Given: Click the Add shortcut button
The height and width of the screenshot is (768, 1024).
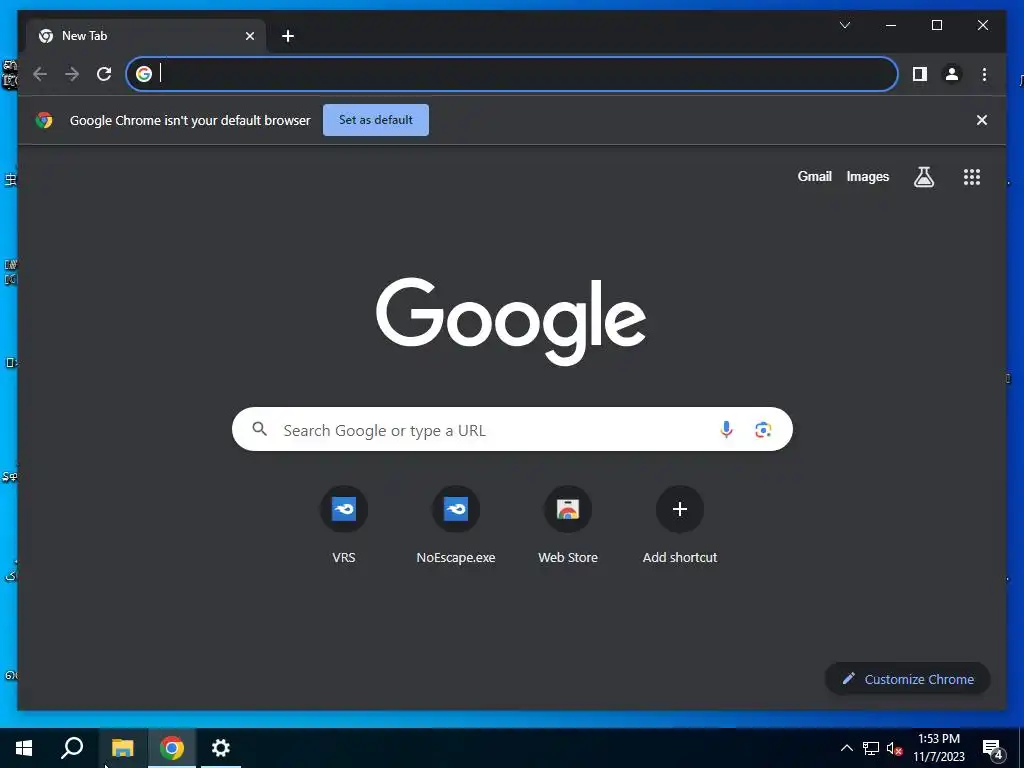Looking at the screenshot, I should [680, 525].
